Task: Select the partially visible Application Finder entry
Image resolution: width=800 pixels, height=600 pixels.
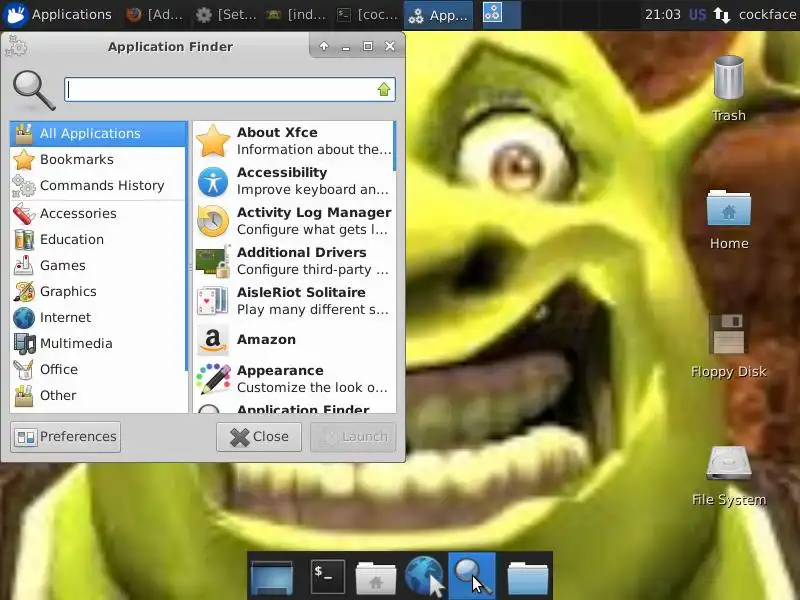Action: [x=293, y=408]
